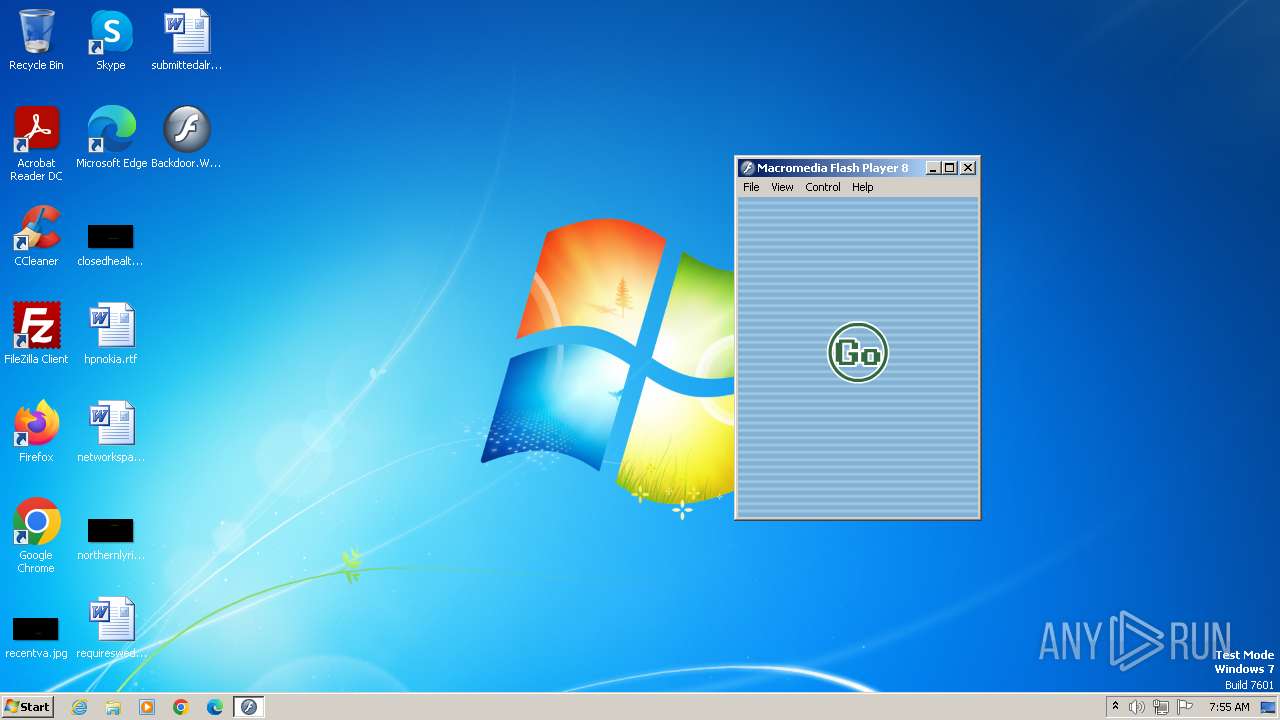Close the Macromedia Flash Player window

tap(968, 168)
